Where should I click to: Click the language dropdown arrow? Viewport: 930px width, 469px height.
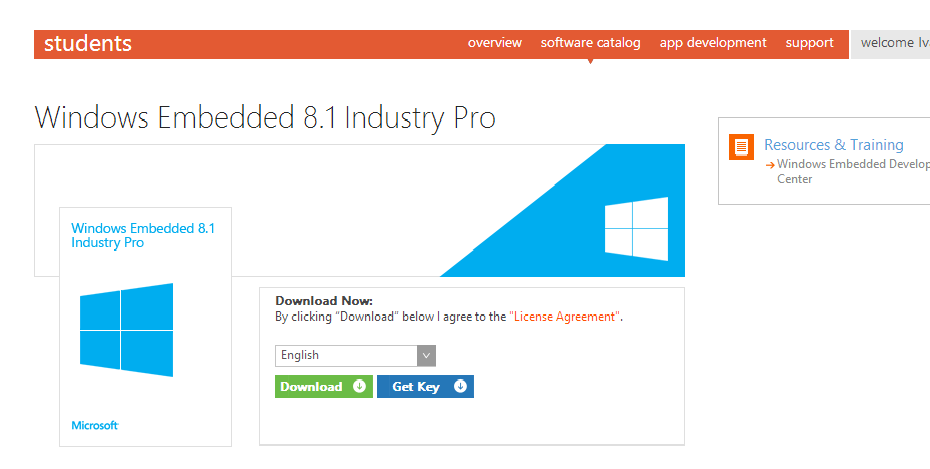[x=426, y=356]
